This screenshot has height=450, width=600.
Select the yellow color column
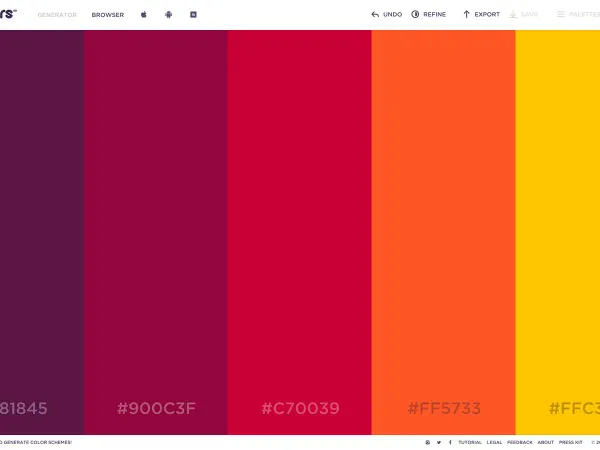[x=558, y=232]
